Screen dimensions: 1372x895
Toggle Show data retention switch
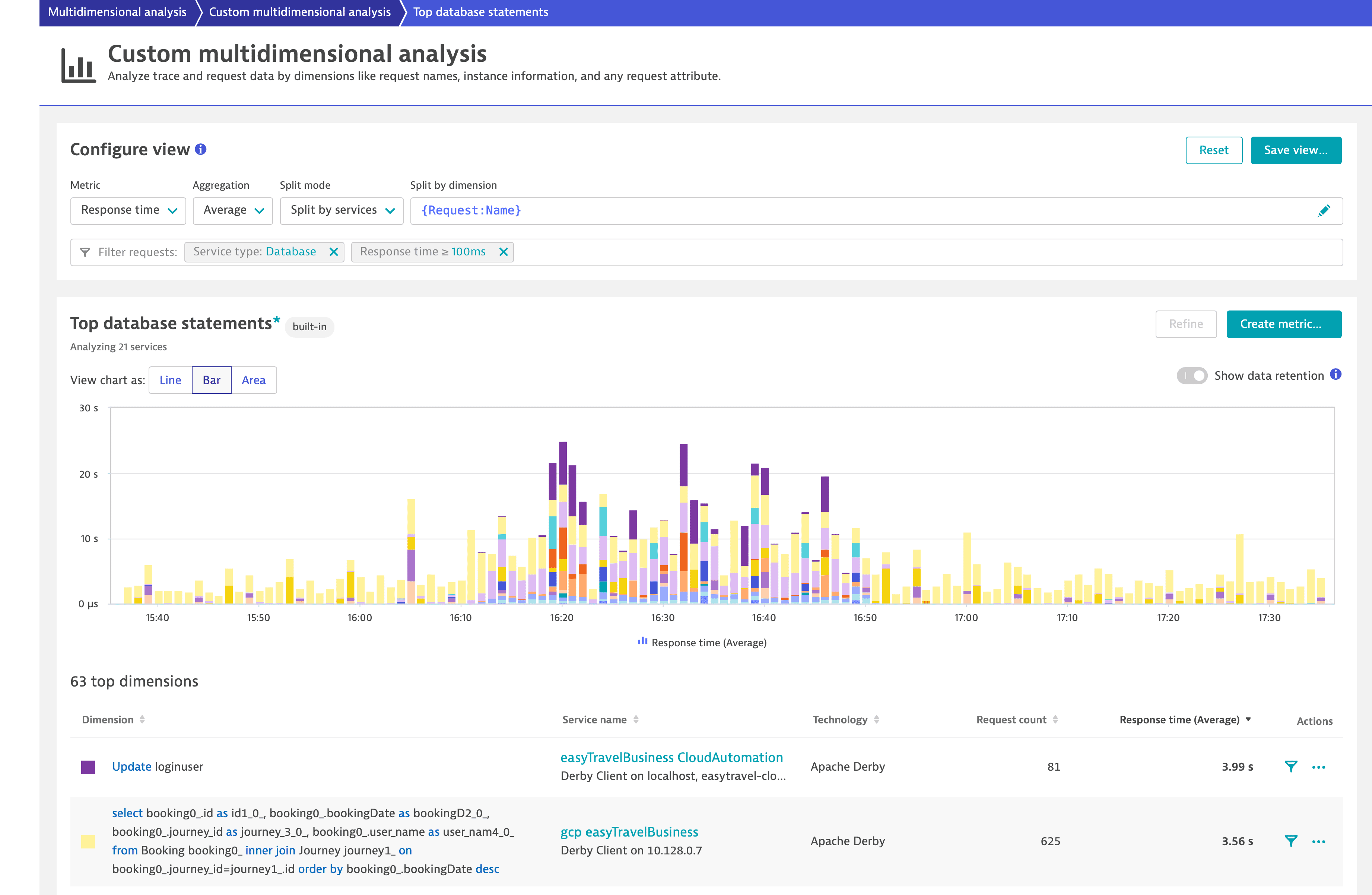pos(1192,376)
